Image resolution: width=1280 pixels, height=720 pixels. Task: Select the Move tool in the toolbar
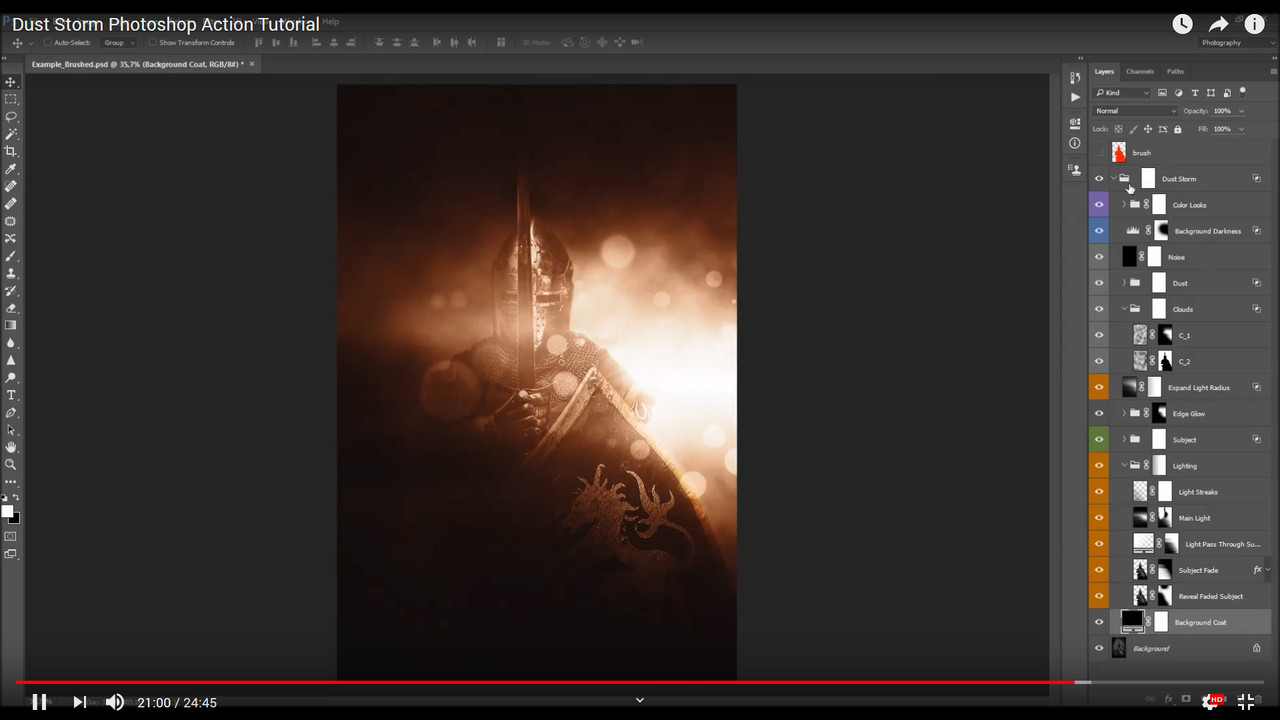pyautogui.click(x=11, y=82)
